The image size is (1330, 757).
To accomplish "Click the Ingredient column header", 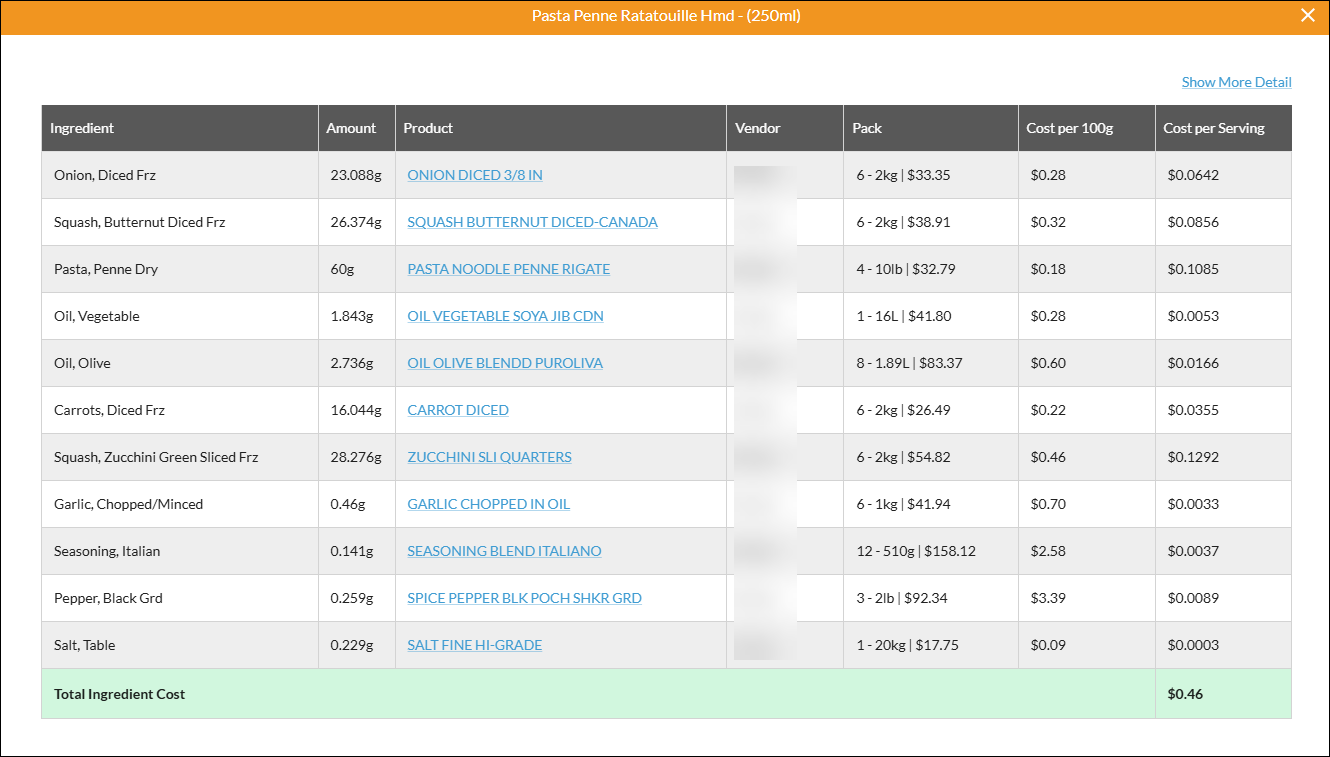I will point(82,127).
